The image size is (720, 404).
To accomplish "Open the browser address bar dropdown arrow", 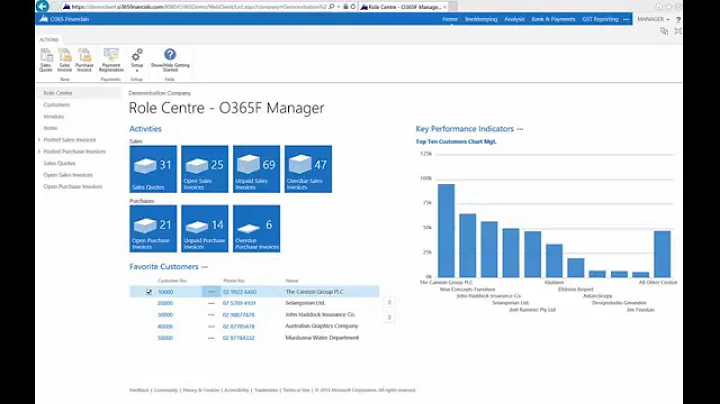I will pyautogui.click(x=339, y=6).
